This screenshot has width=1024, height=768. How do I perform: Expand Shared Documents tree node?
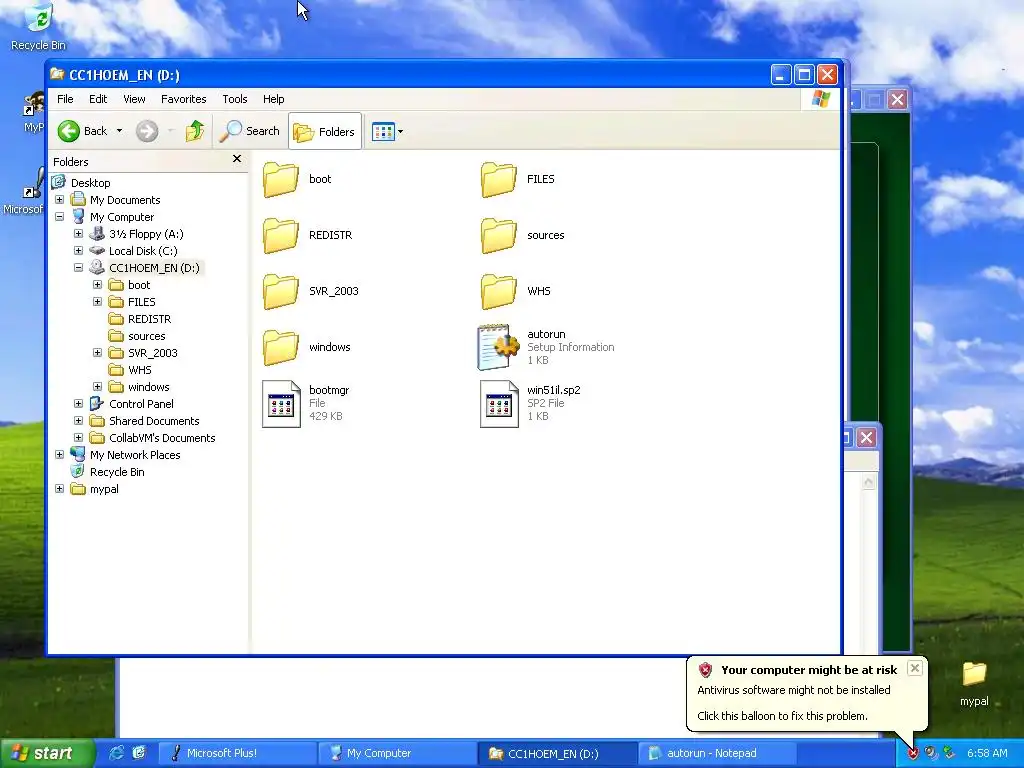(x=78, y=421)
